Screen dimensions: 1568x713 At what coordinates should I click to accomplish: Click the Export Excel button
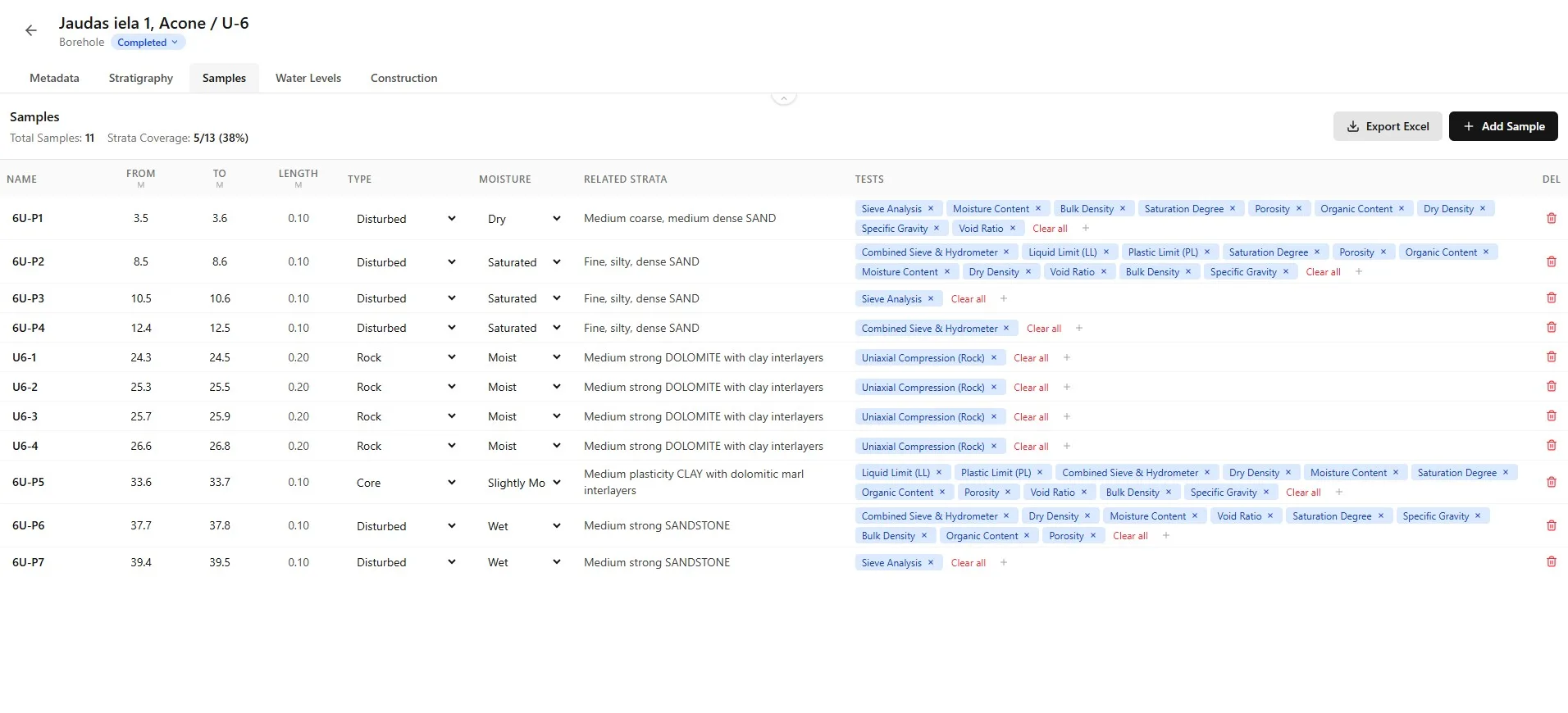1388,126
